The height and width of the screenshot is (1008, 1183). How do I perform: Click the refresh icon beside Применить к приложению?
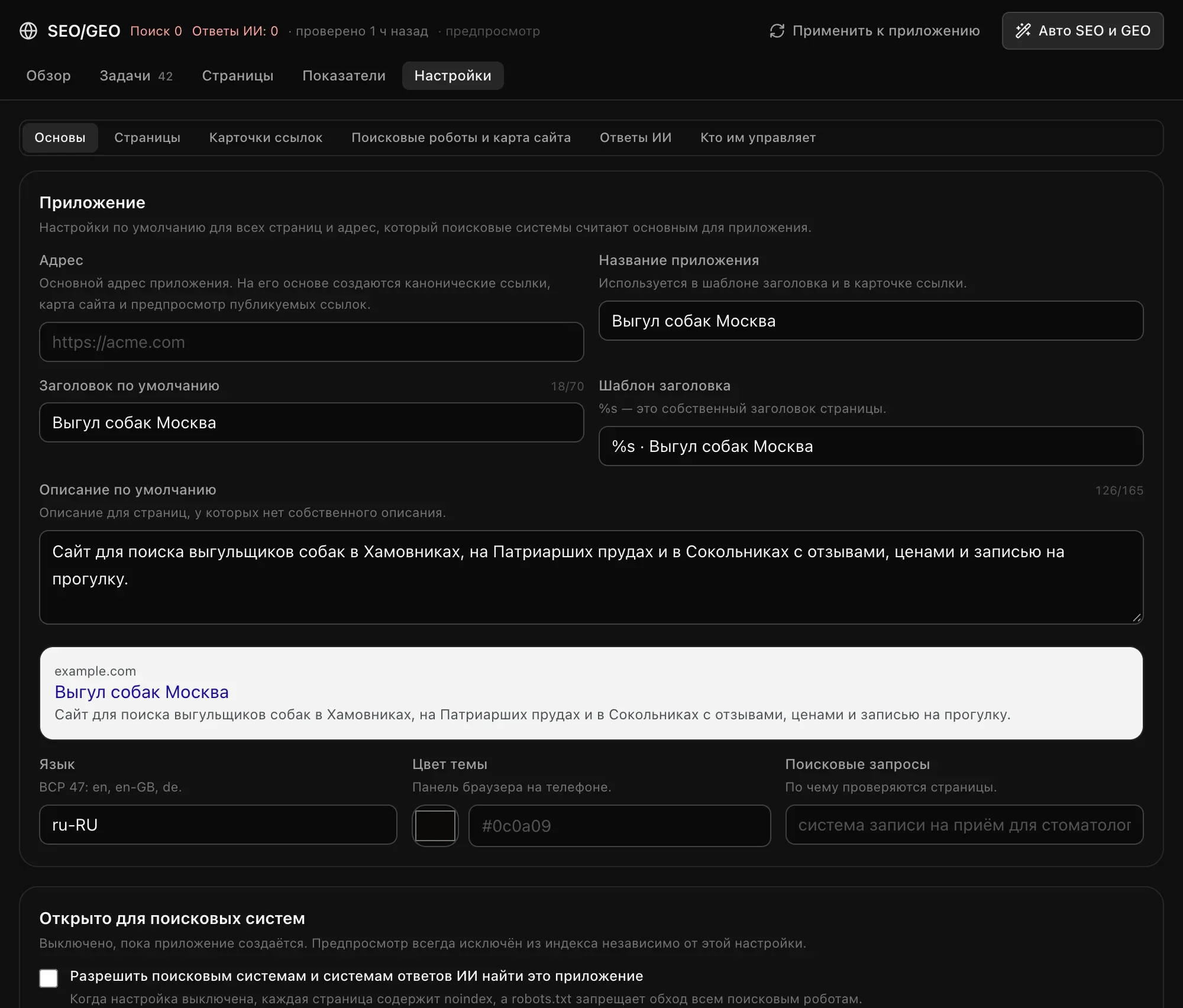(x=777, y=31)
